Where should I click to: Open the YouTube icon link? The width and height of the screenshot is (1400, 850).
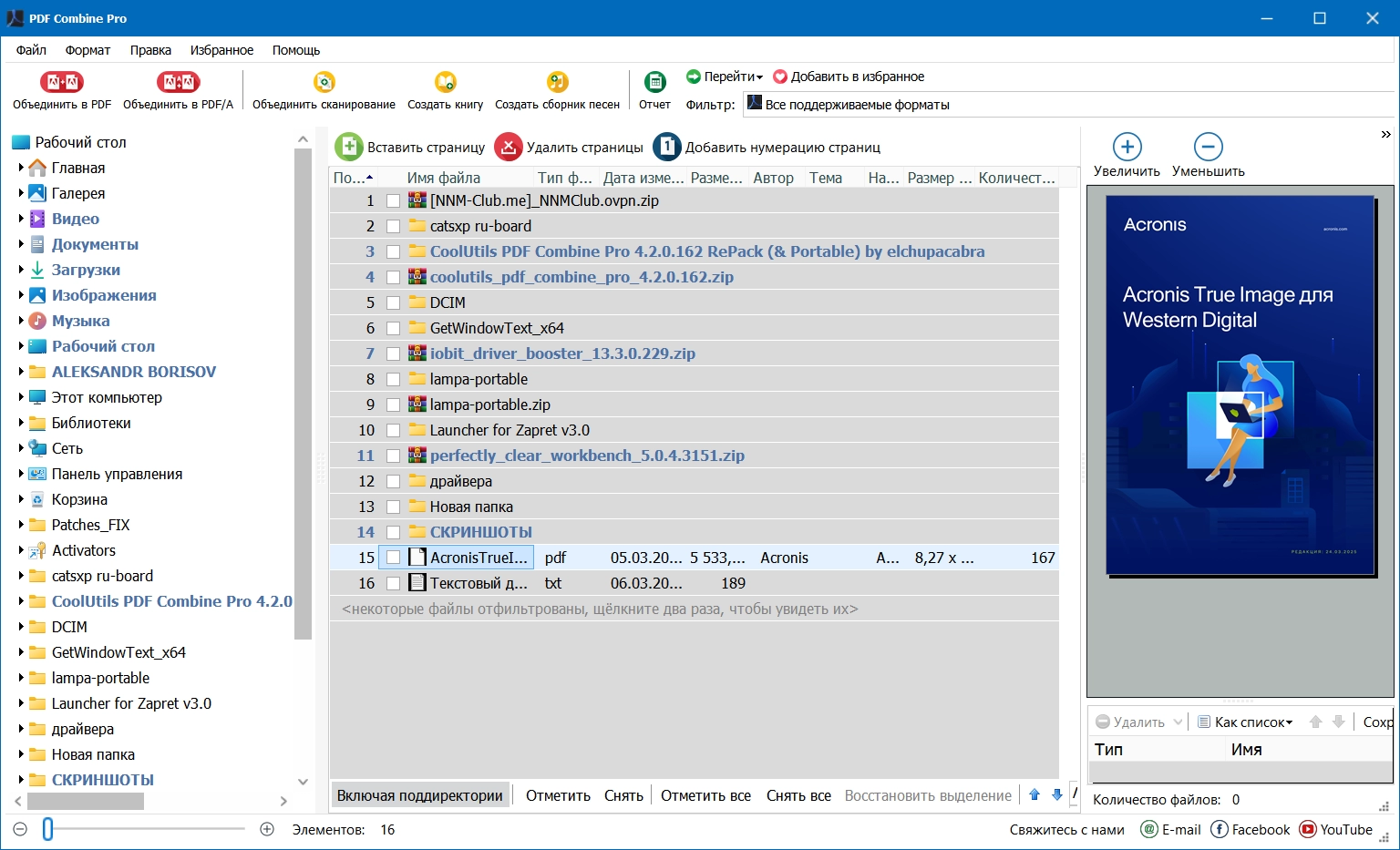tap(1308, 829)
